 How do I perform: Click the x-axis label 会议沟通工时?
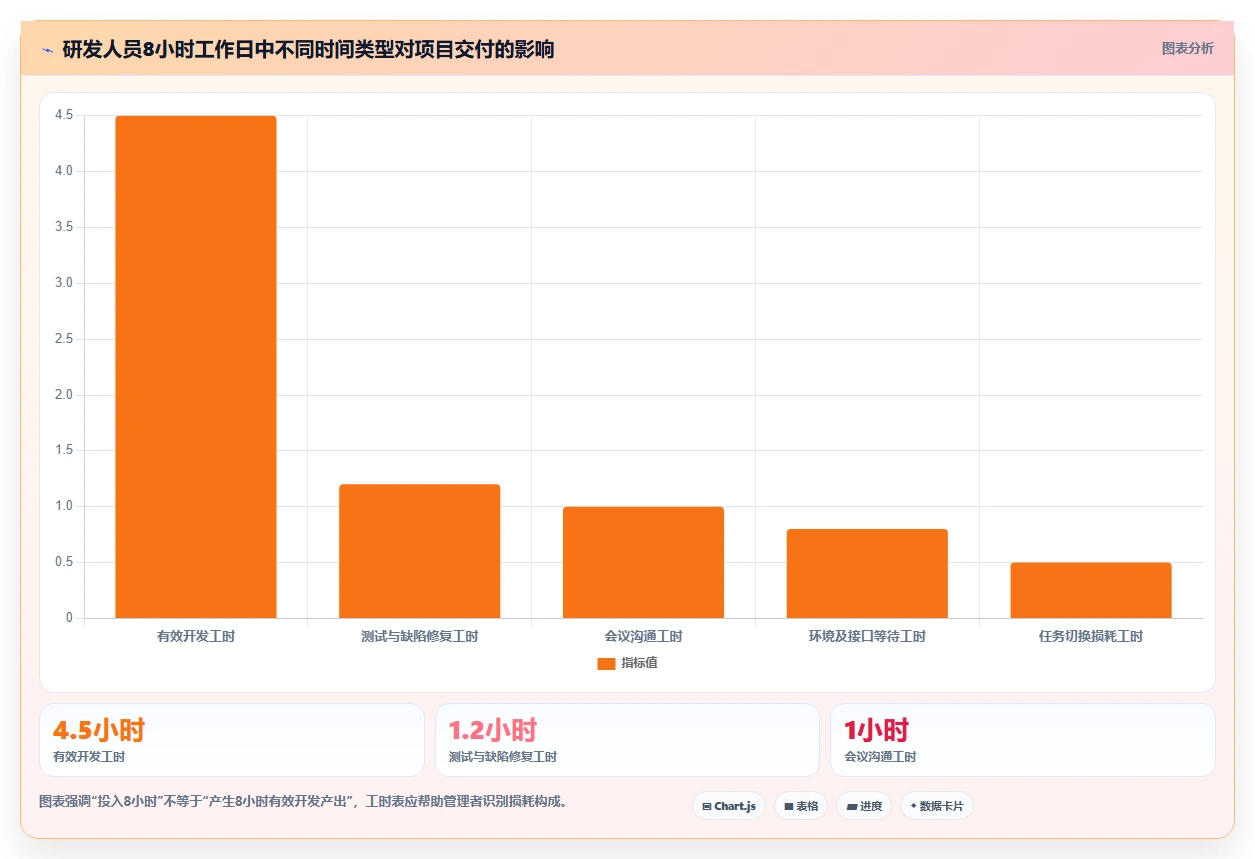click(643, 637)
